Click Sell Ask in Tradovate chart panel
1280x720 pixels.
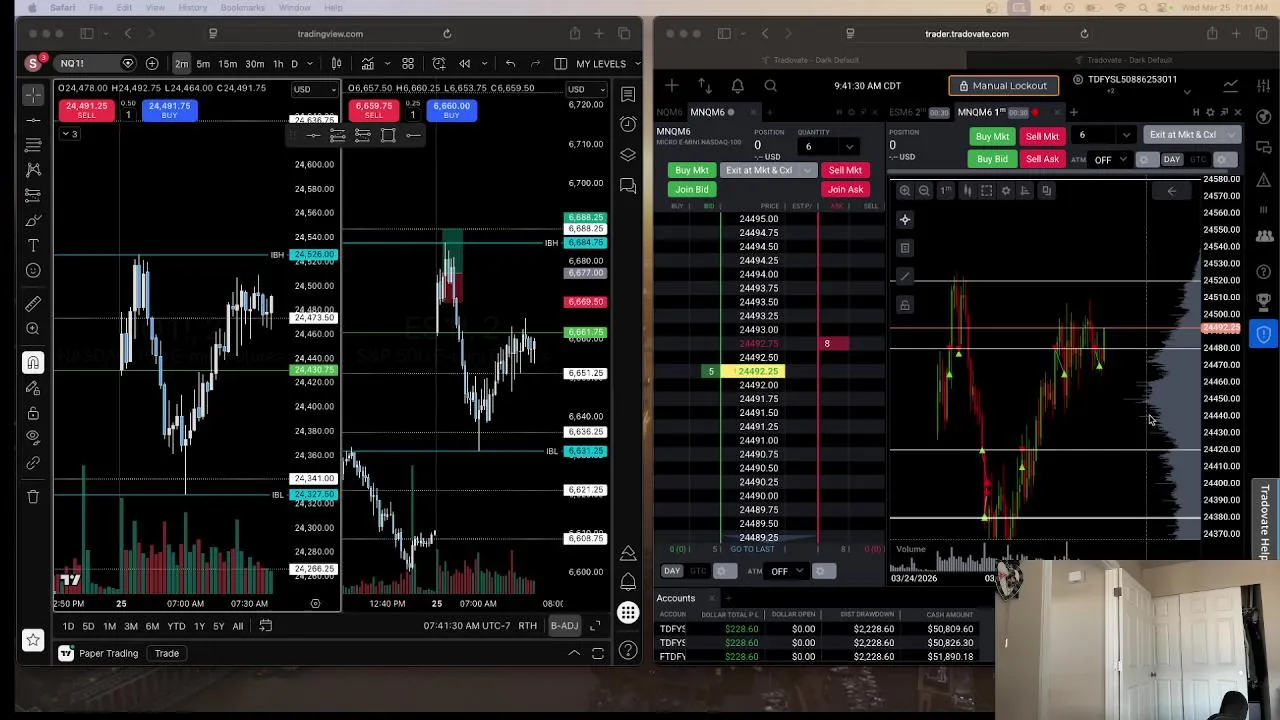[1042, 159]
